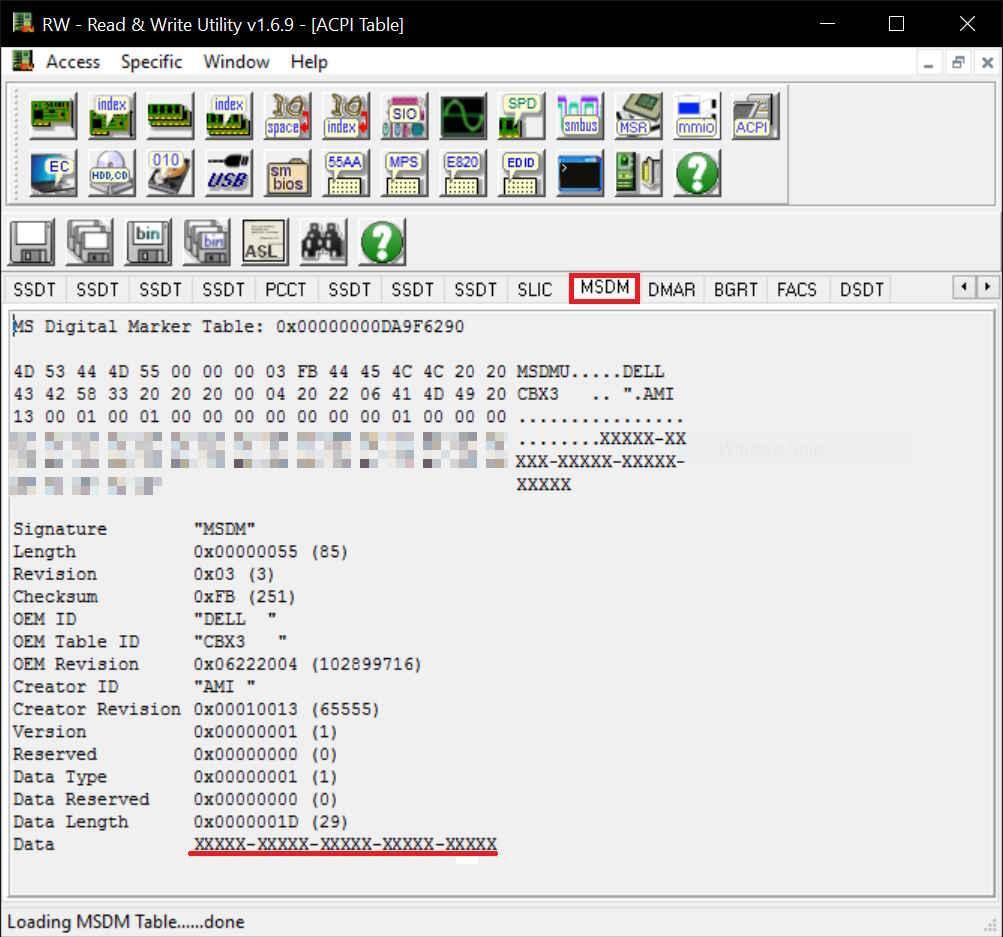Image resolution: width=1003 pixels, height=937 pixels.
Task: Open the IO index tool
Action: tap(345, 115)
